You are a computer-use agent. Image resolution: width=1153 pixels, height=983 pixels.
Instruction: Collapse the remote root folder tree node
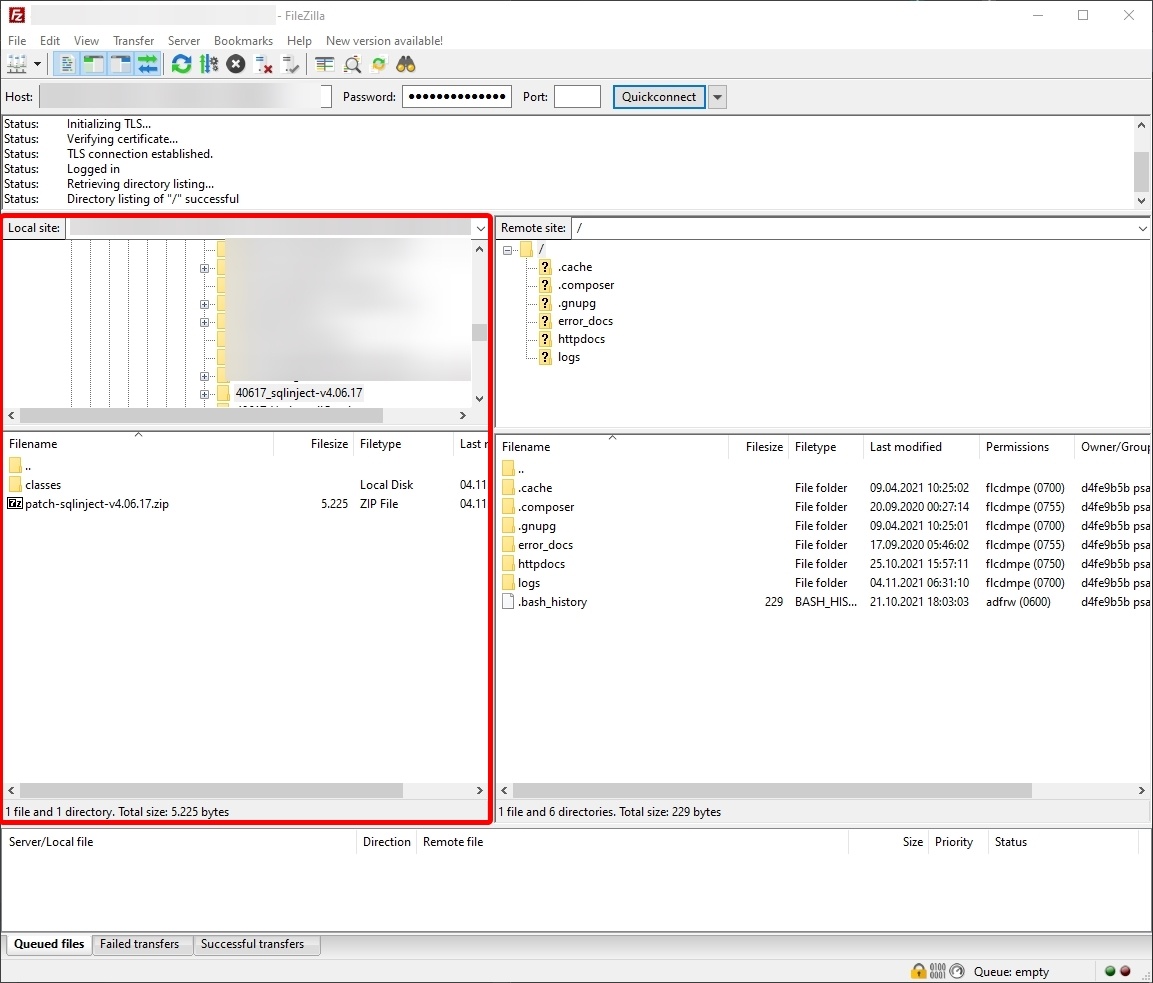508,250
